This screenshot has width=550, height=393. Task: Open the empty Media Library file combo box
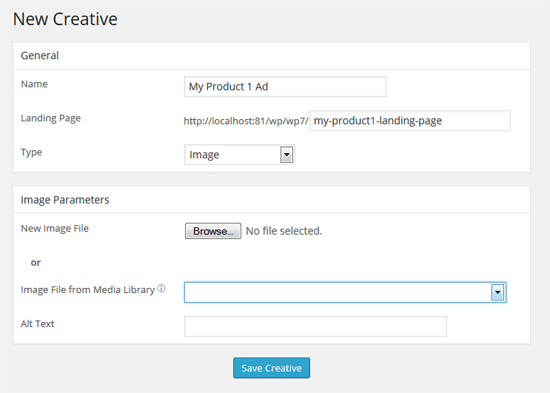[x=345, y=292]
